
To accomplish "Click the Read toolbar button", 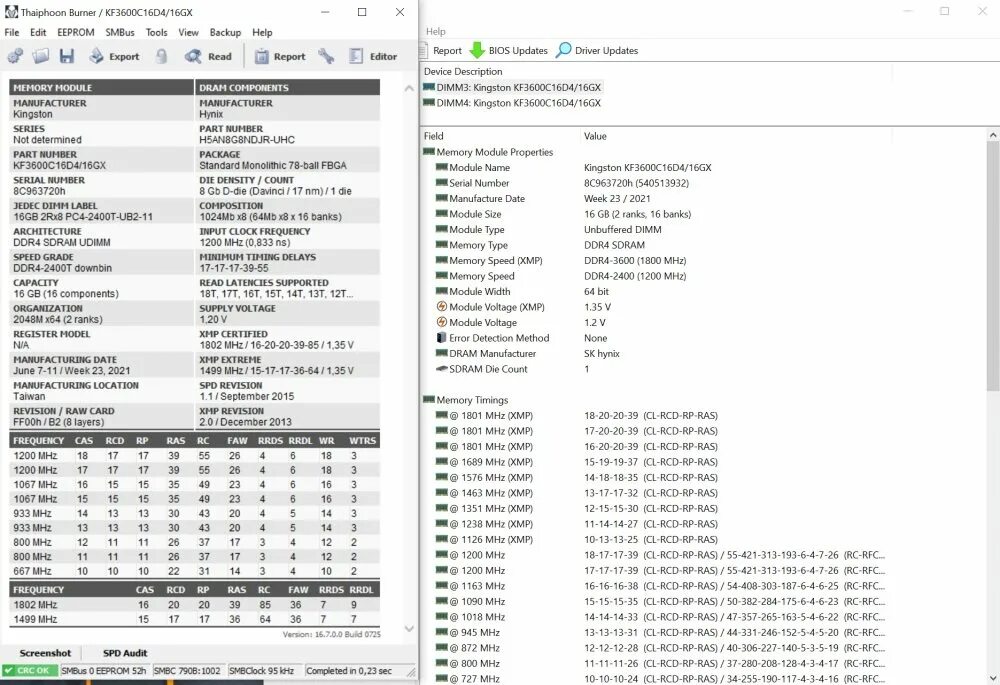I will click(209, 56).
